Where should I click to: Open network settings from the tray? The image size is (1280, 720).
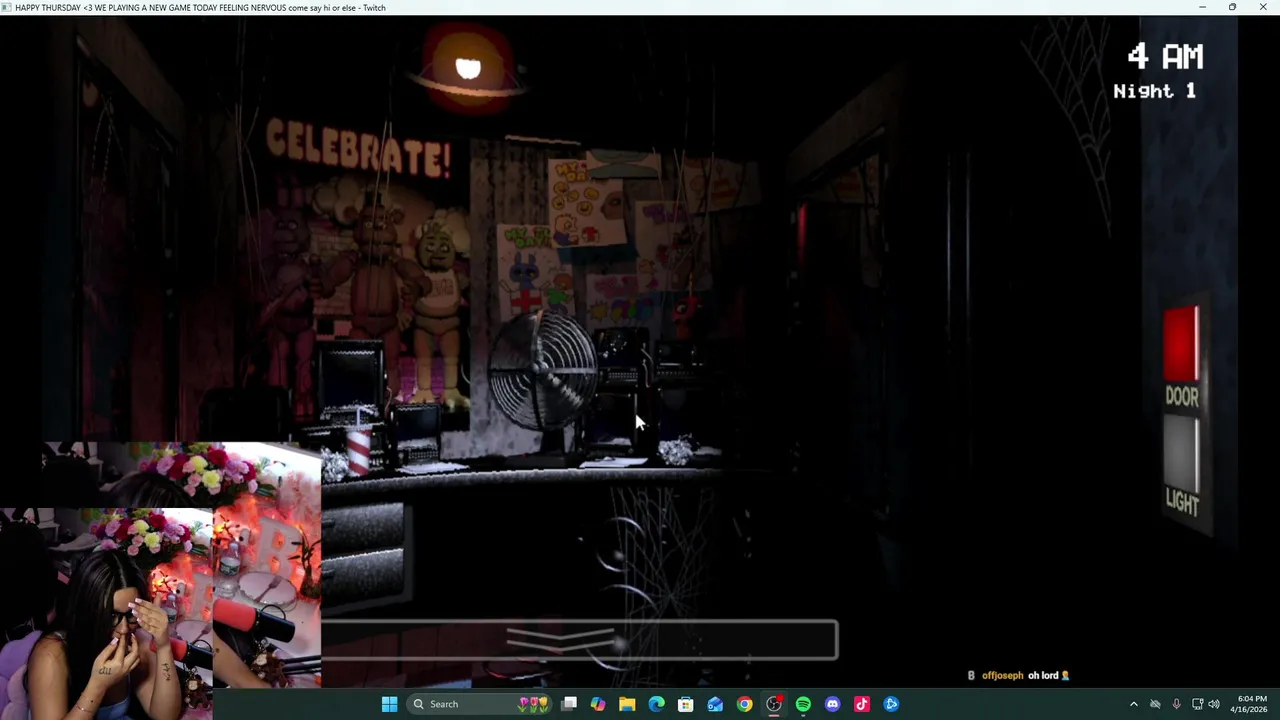pyautogui.click(x=1197, y=704)
